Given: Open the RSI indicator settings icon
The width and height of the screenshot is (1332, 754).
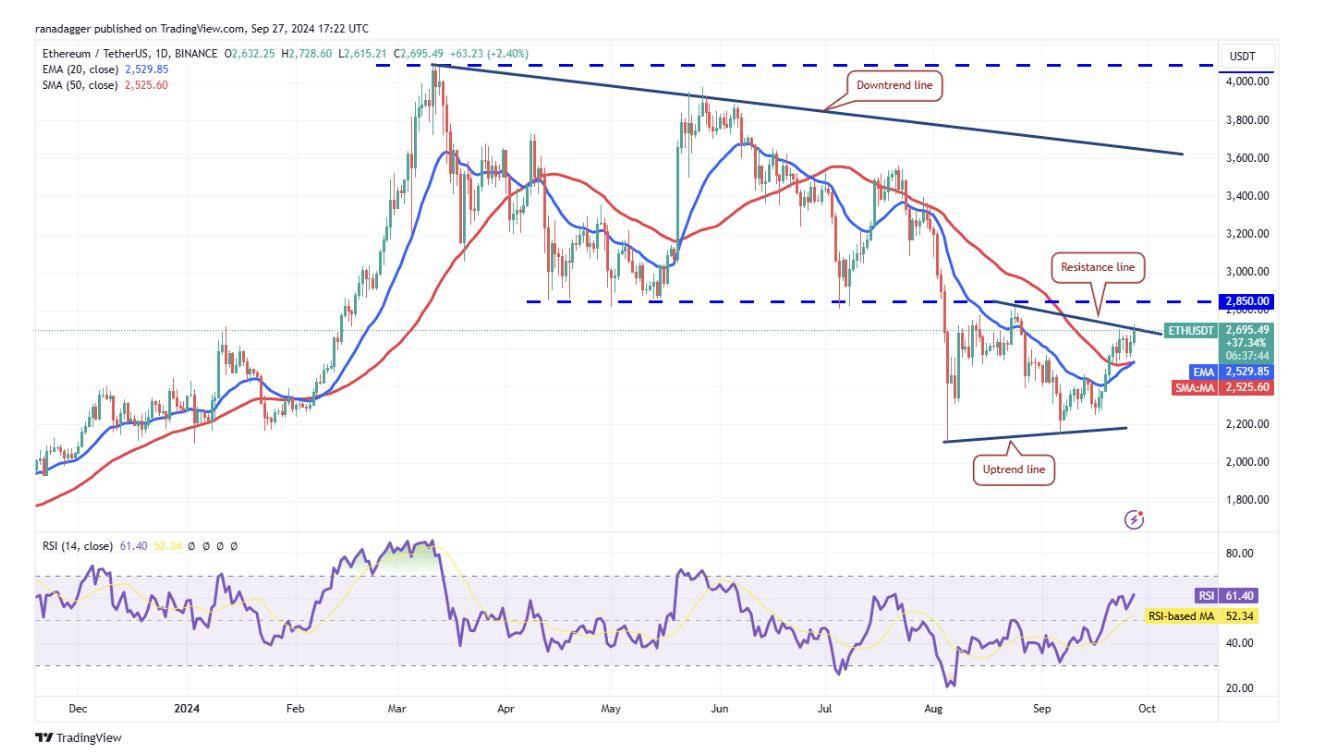Looking at the screenshot, I should point(205,546).
